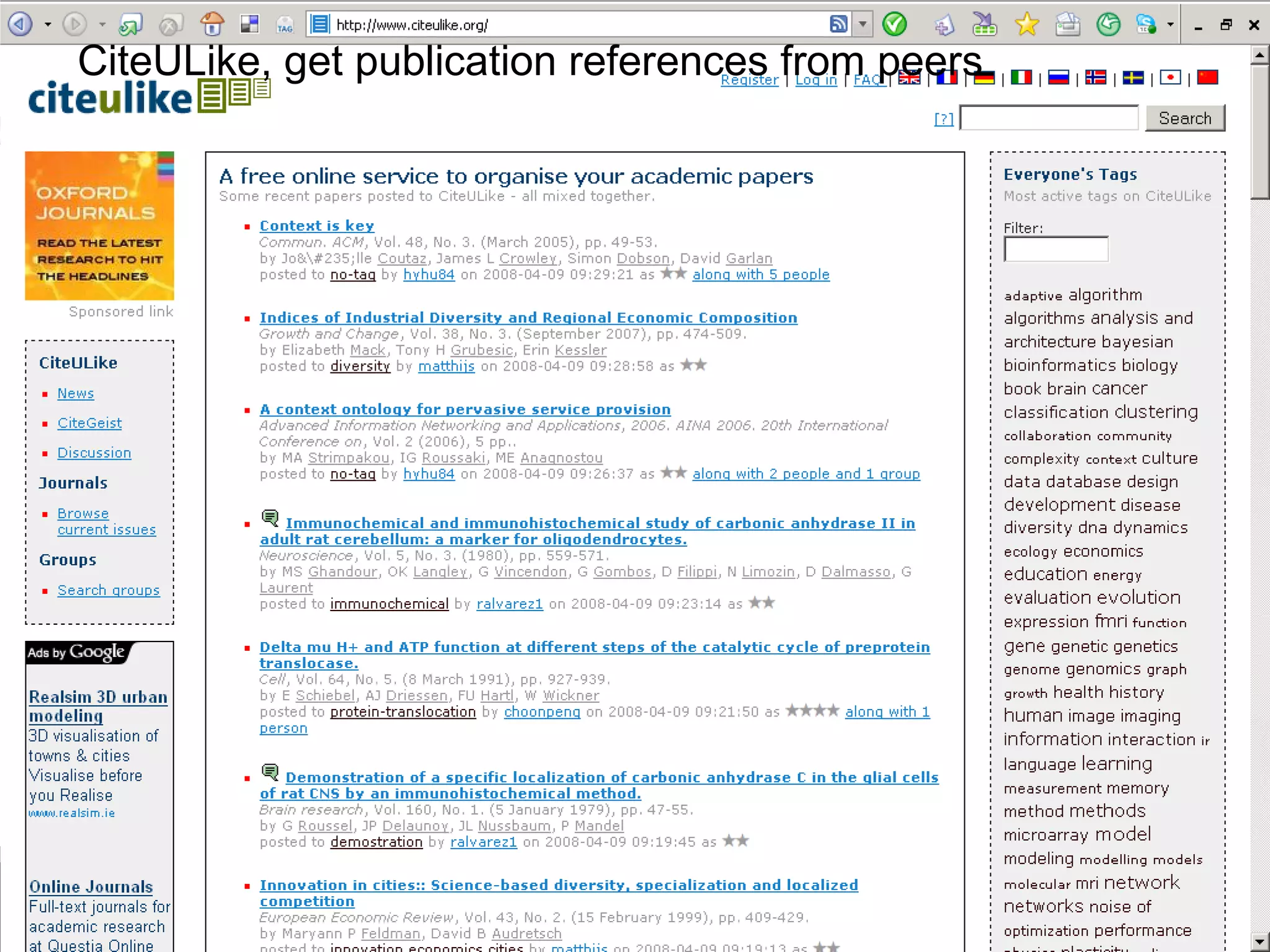This screenshot has height=952, width=1270.
Task: Open the Search groups sidebar link
Action: point(109,591)
